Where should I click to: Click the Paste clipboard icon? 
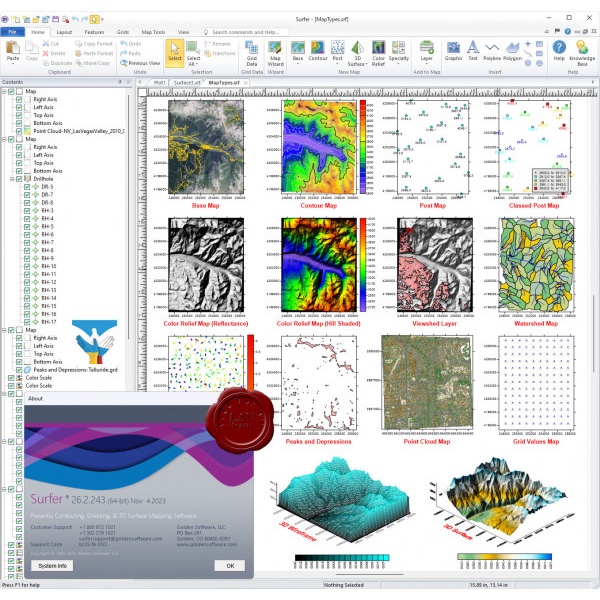point(13,52)
